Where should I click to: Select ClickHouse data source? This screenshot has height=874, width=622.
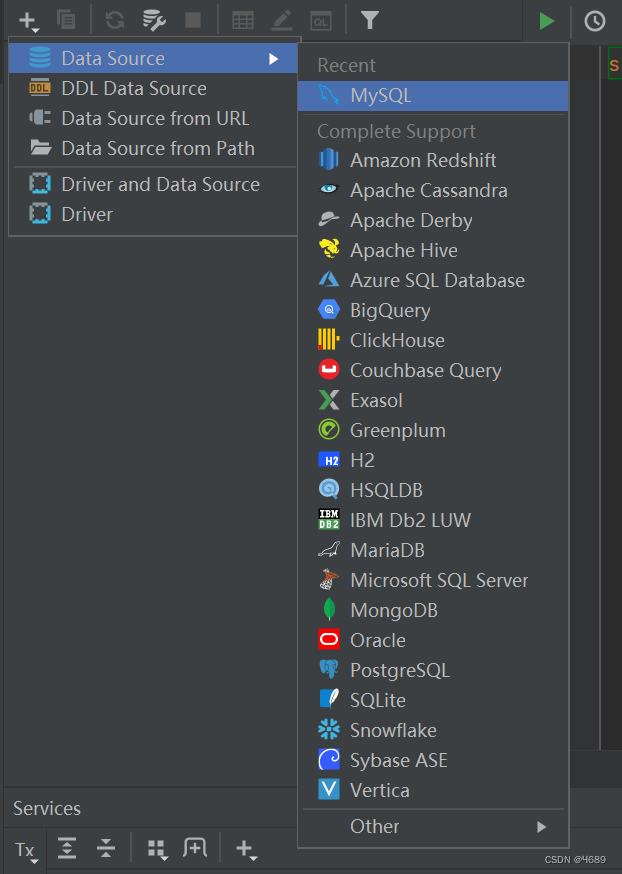click(x=433, y=341)
